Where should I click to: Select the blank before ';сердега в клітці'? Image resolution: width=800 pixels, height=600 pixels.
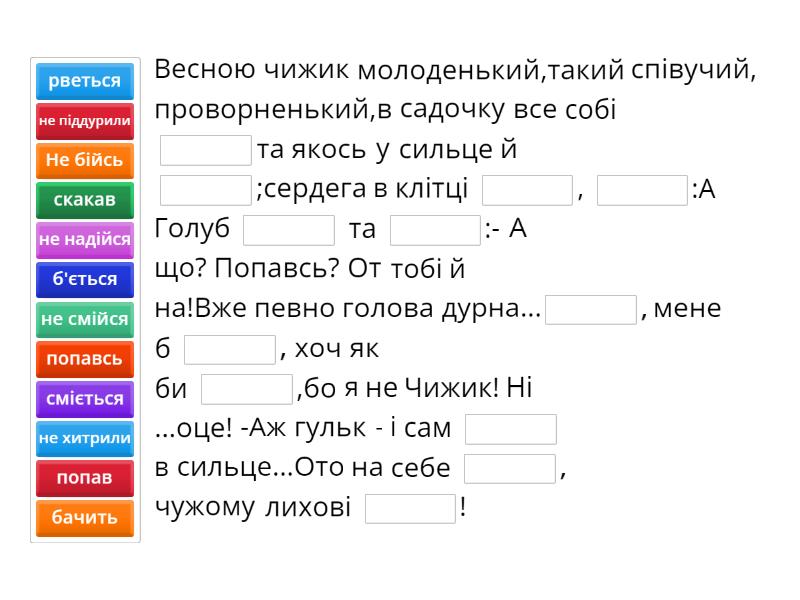tap(206, 189)
